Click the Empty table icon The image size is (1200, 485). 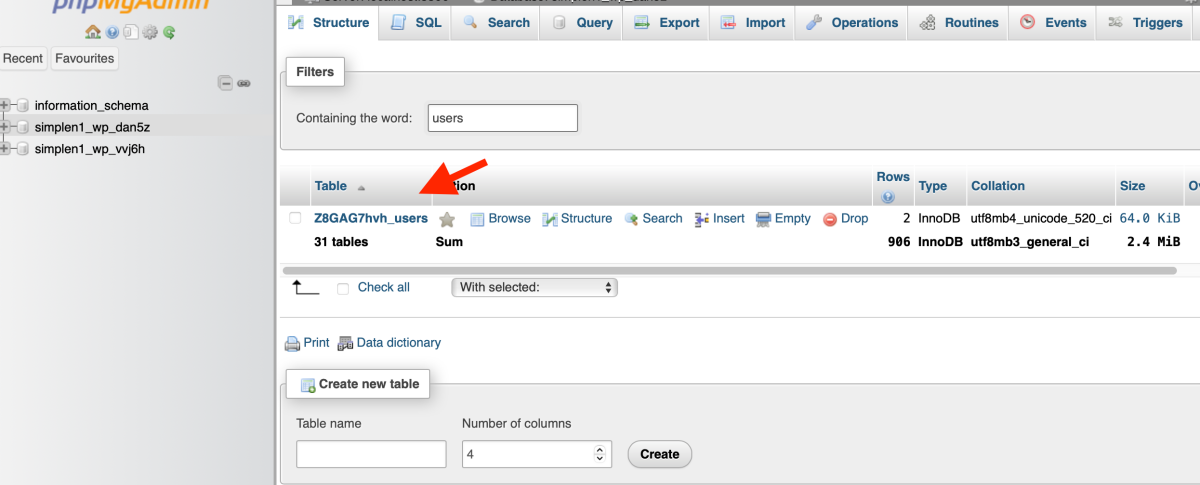coord(764,219)
